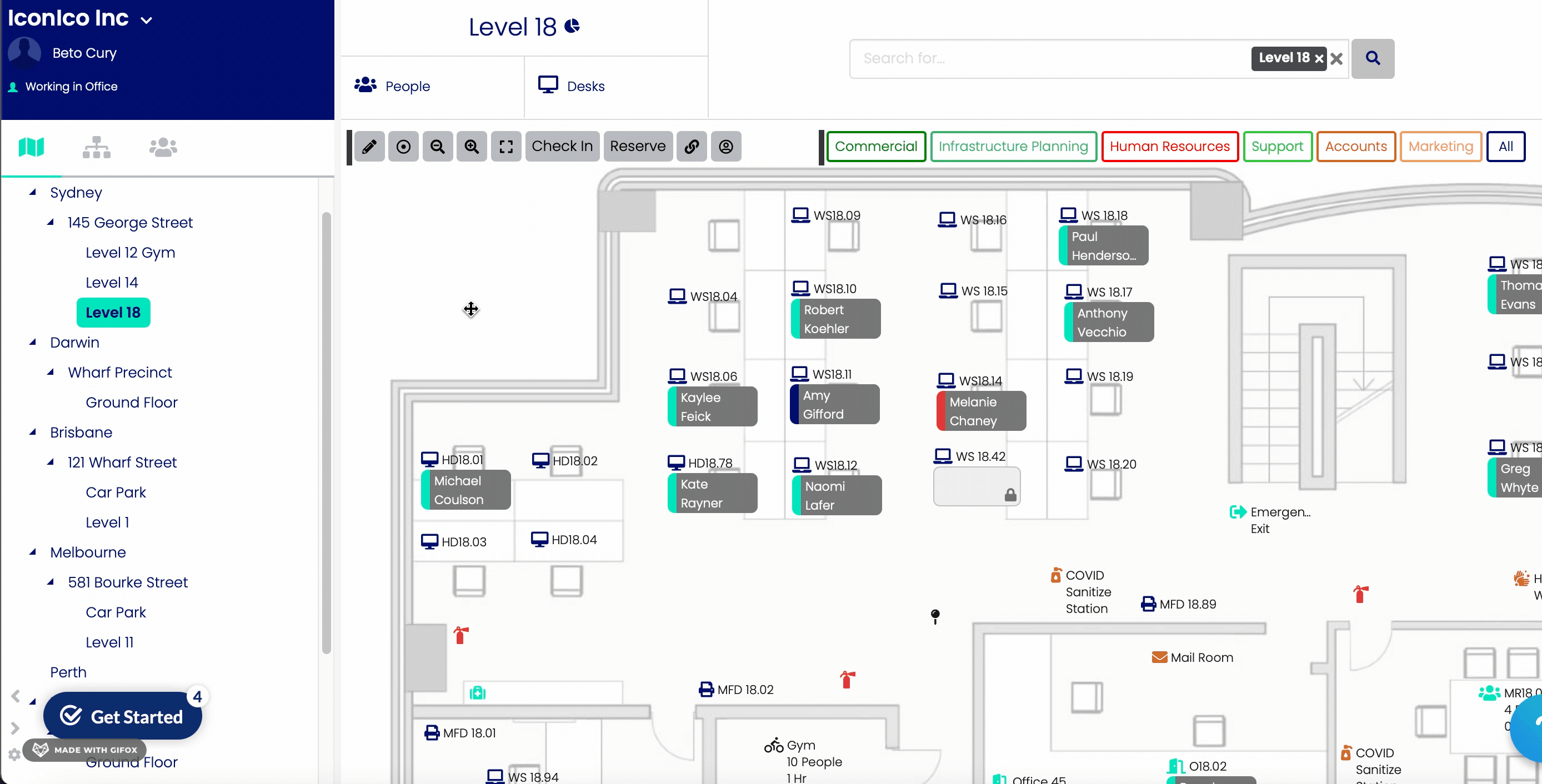This screenshot has height=784, width=1542.
Task: Collapse the Melbourne tree node
Action: (33, 552)
